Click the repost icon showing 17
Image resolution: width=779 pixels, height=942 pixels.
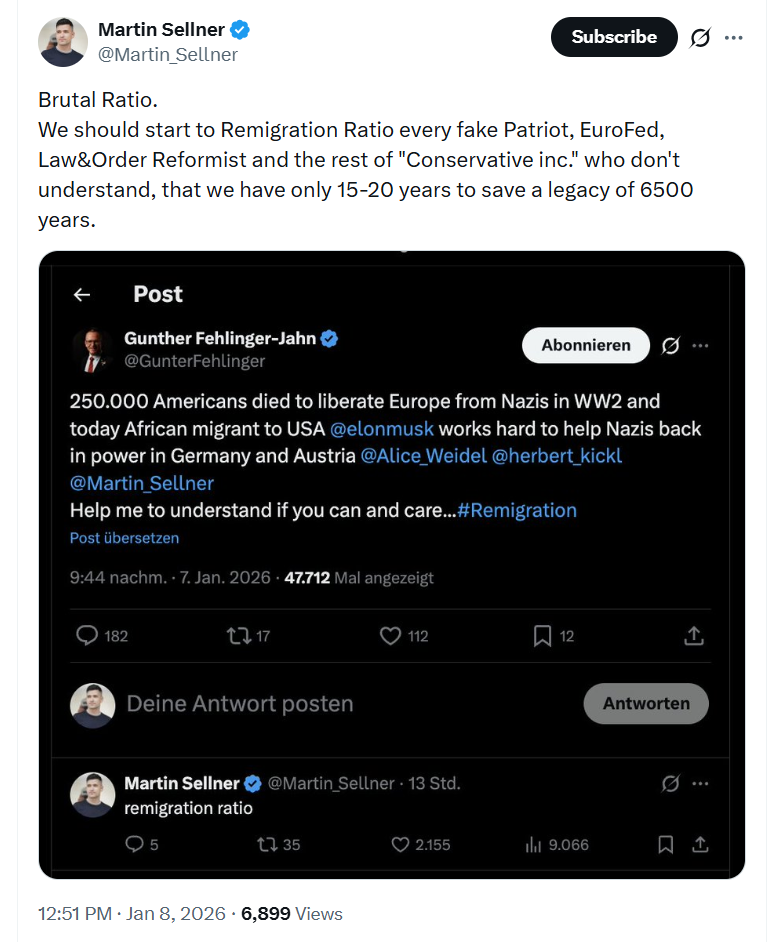point(238,635)
